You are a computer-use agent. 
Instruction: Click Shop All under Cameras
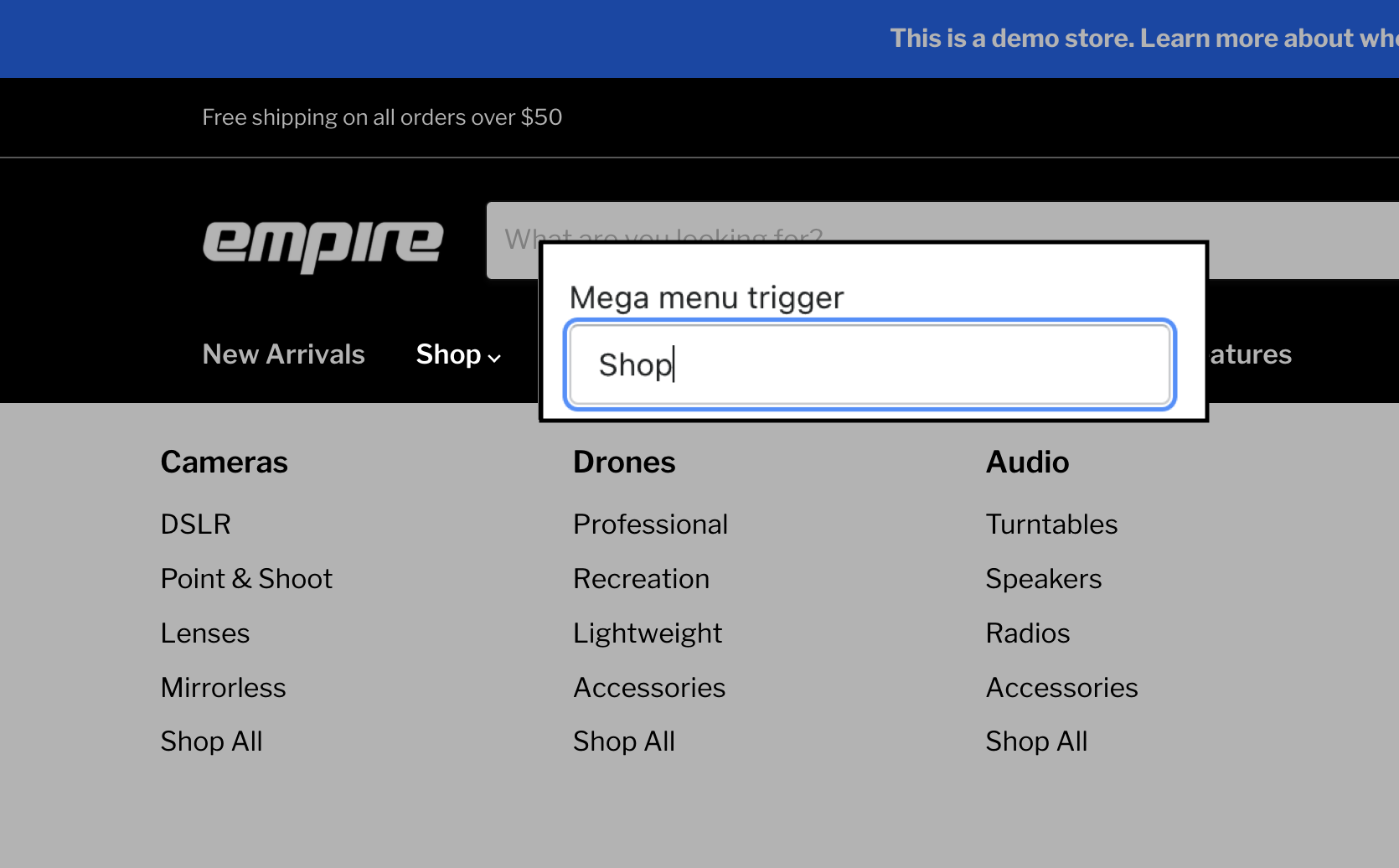(x=211, y=741)
